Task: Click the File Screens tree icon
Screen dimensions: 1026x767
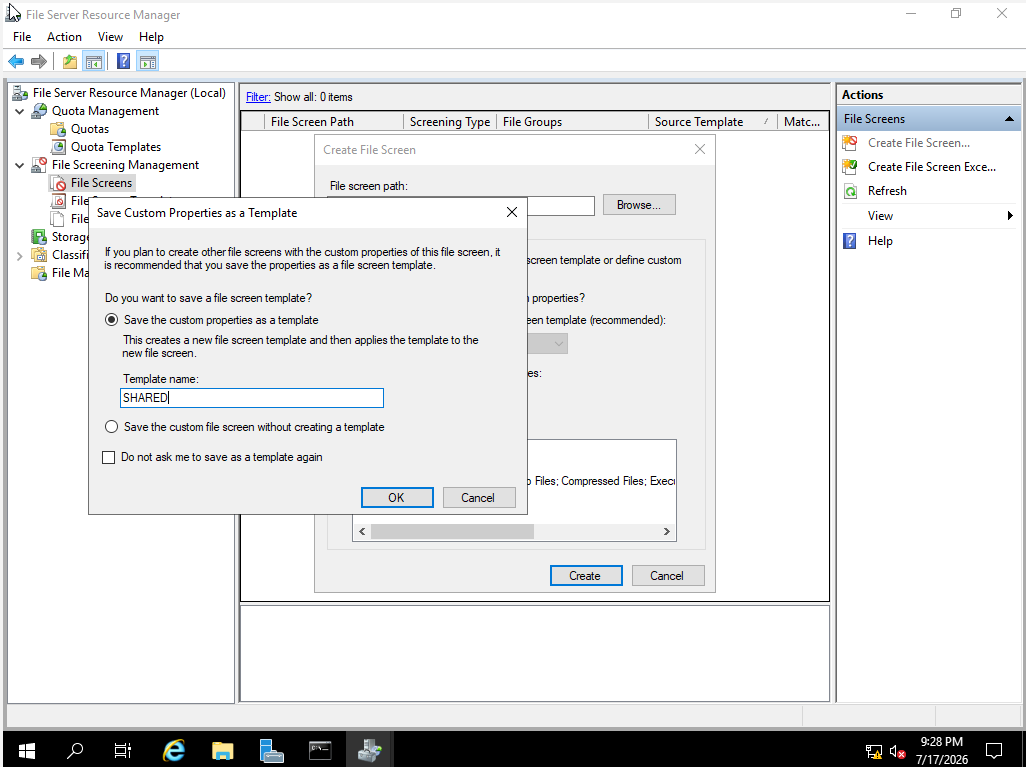Action: [x=58, y=183]
